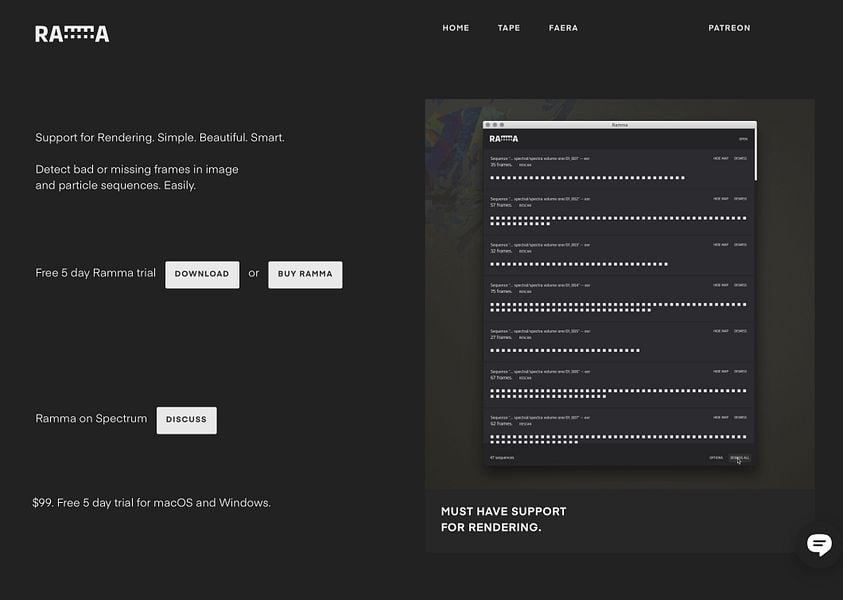Viewport: 843px width, 600px height.
Task: Click the BUY RAMMA button
Action: (305, 274)
